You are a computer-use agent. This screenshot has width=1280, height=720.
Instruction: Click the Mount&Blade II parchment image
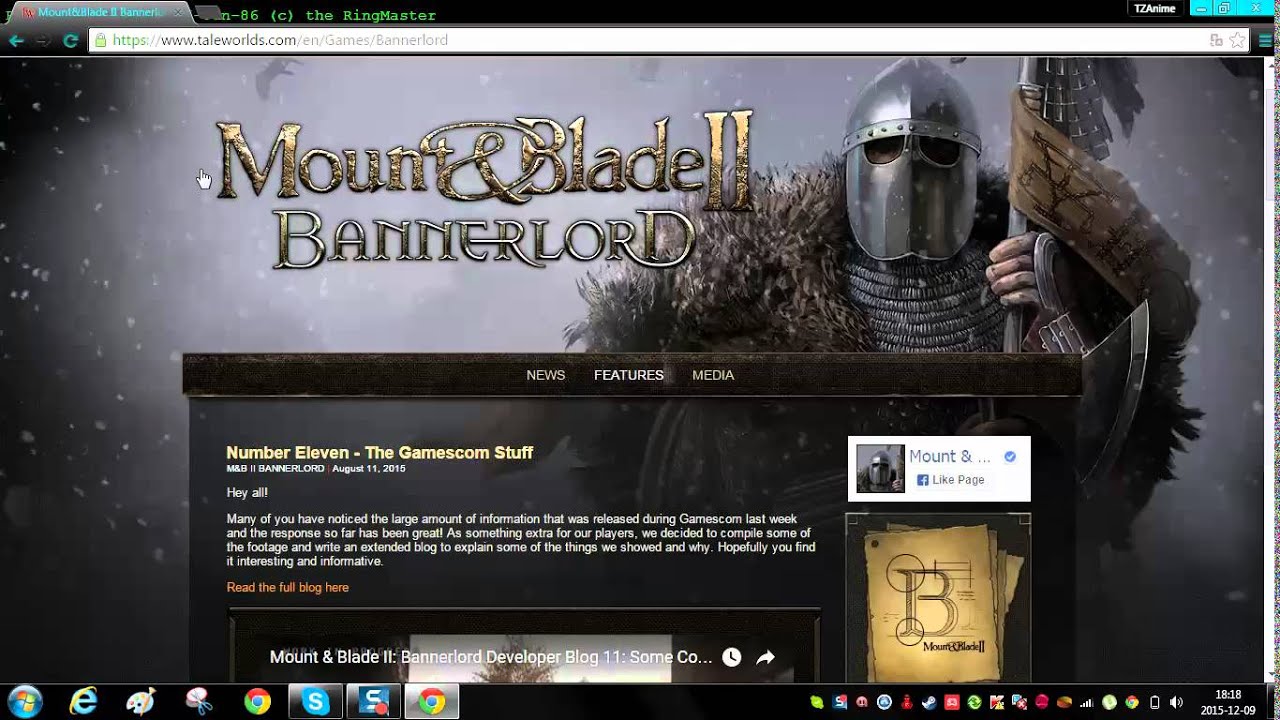(938, 598)
